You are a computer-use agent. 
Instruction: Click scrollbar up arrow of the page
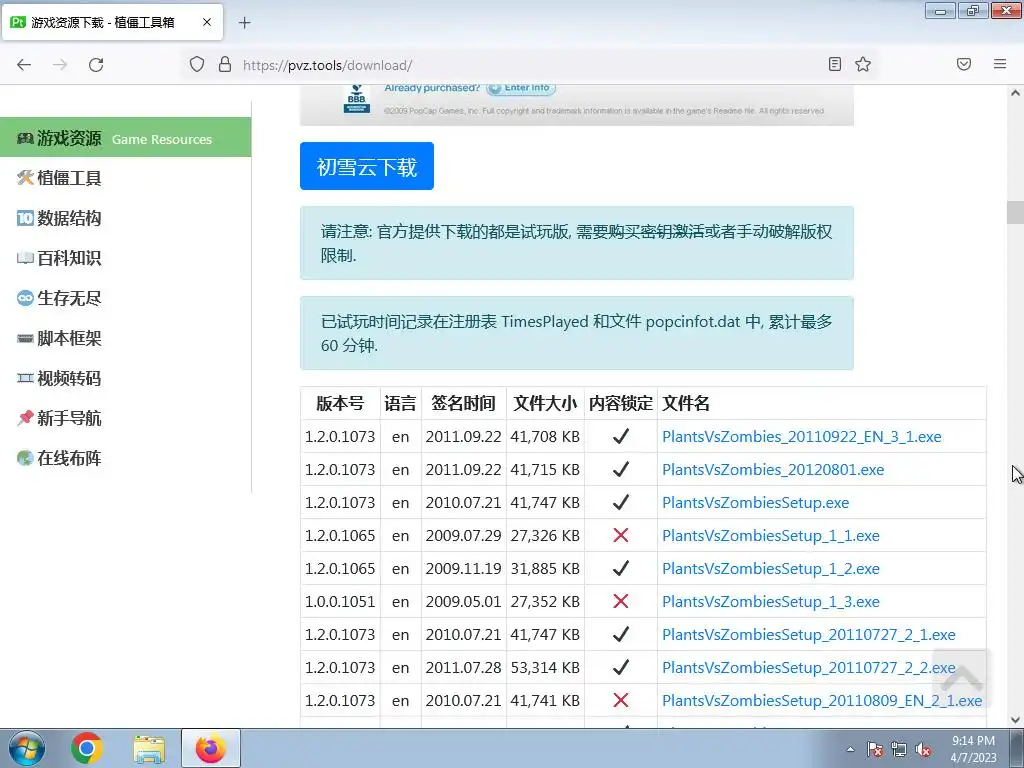(x=1015, y=93)
